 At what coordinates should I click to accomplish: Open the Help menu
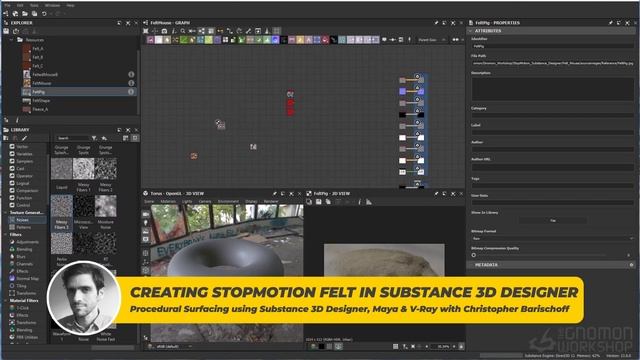tap(70, 5)
